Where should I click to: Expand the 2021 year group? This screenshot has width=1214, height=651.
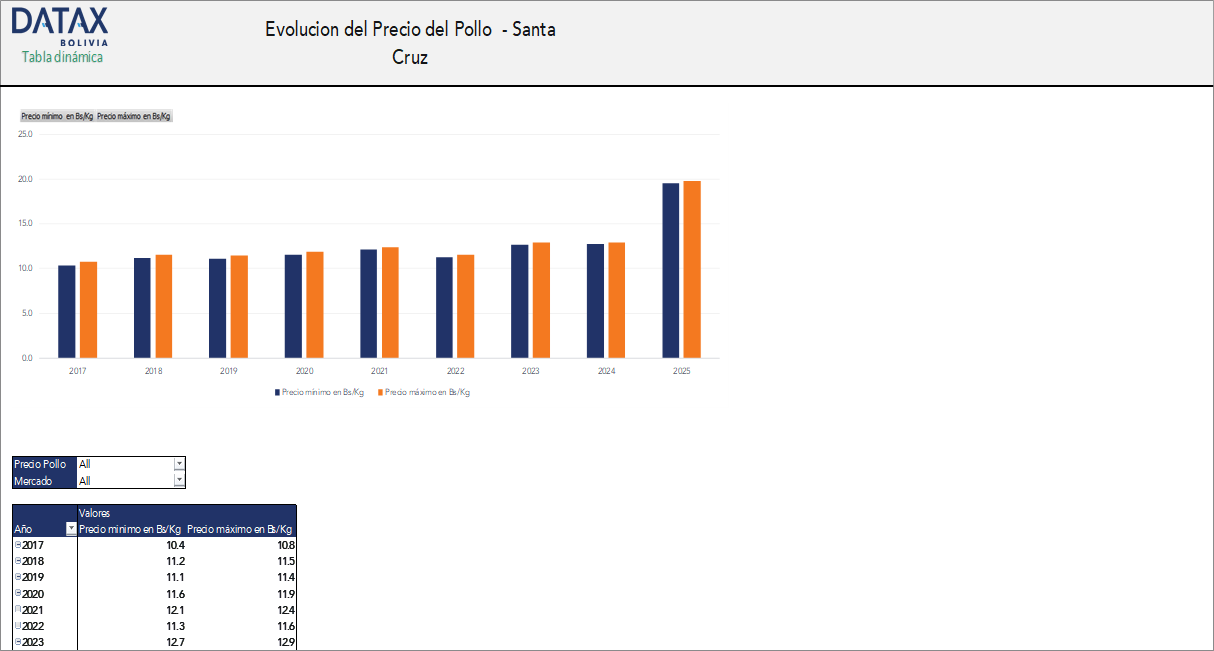coord(17,609)
